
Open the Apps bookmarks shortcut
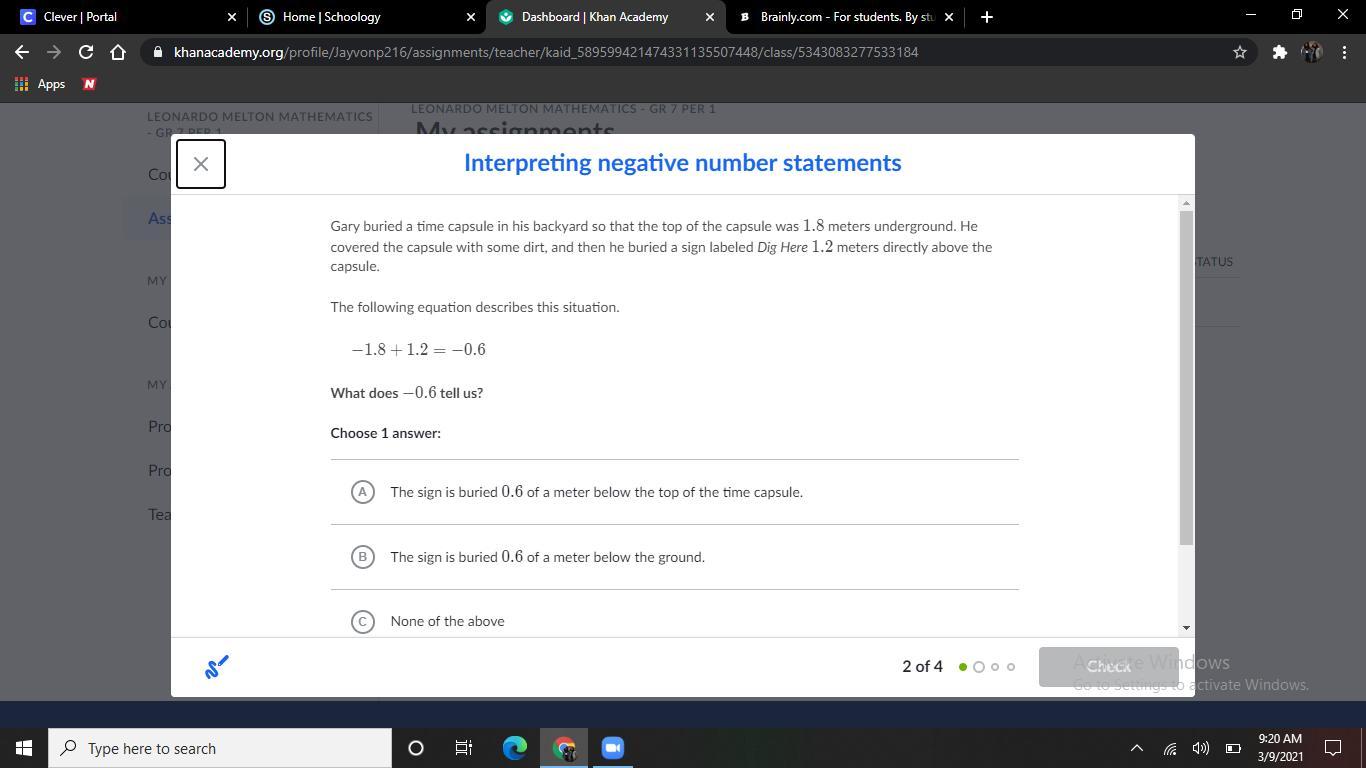(x=40, y=84)
